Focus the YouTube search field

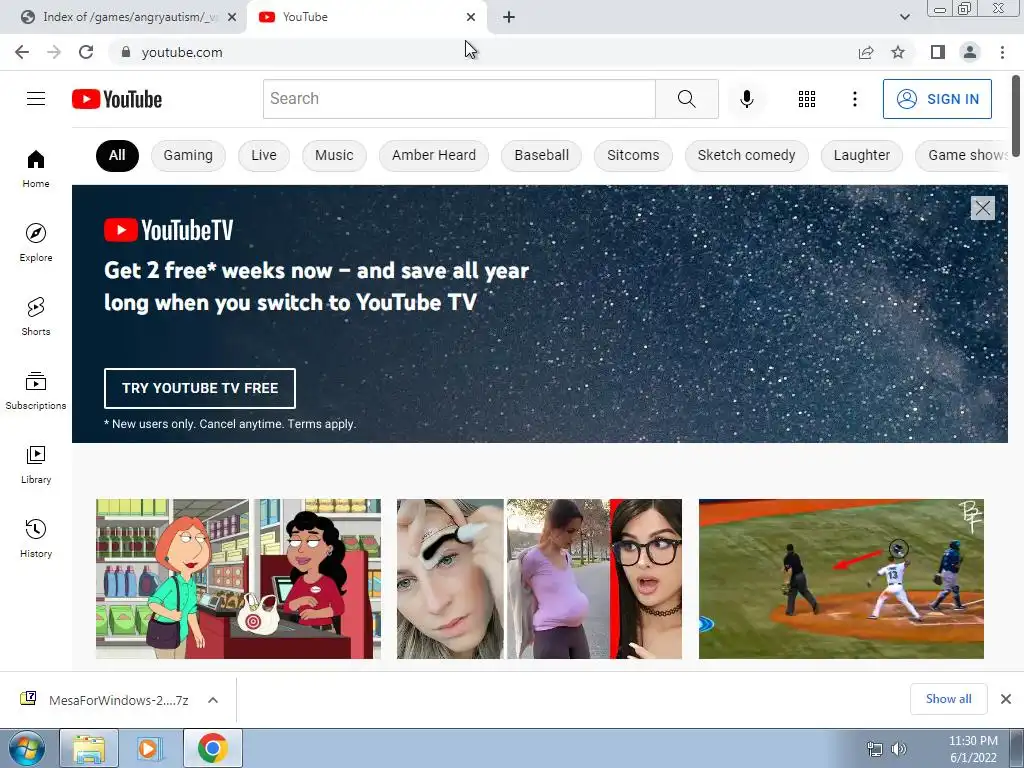459,99
